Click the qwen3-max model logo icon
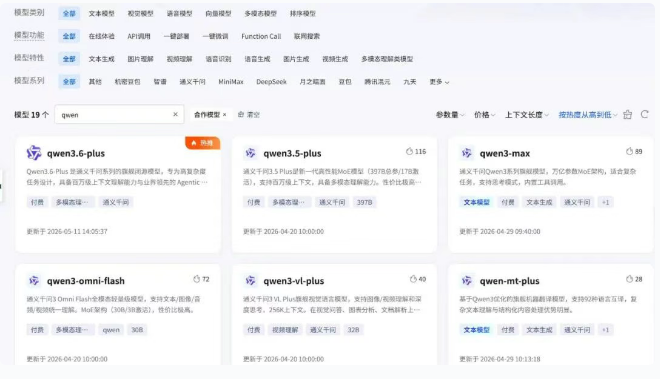The width and height of the screenshot is (660, 379). coord(466,153)
